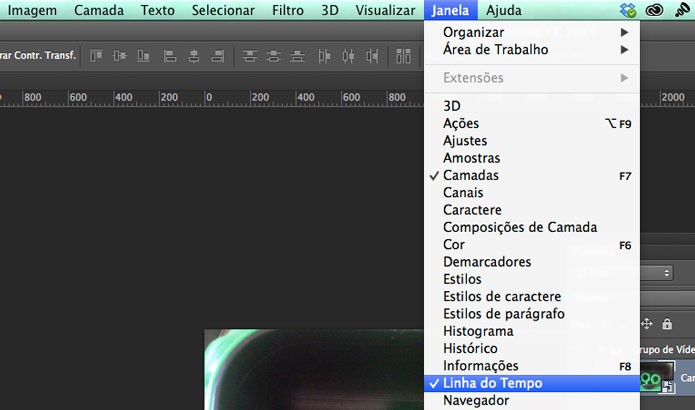This screenshot has width=695, height=410.
Task: Align top edges in options bar
Action: point(96,56)
